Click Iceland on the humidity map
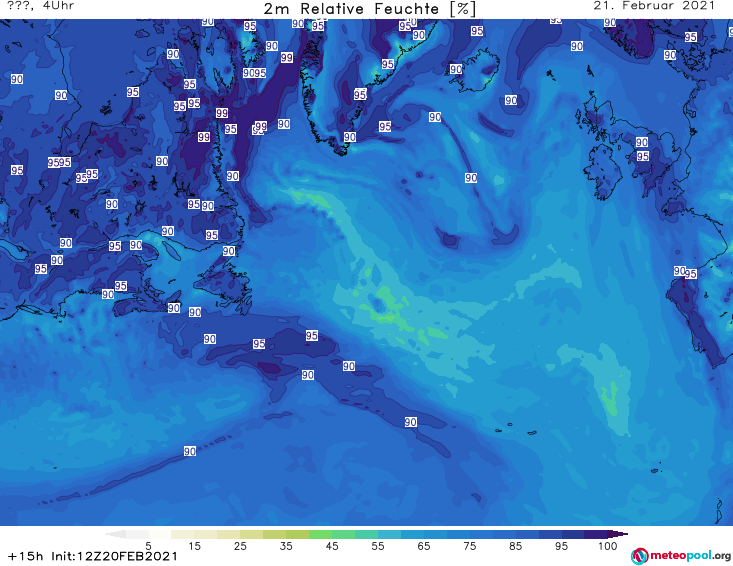 474,72
